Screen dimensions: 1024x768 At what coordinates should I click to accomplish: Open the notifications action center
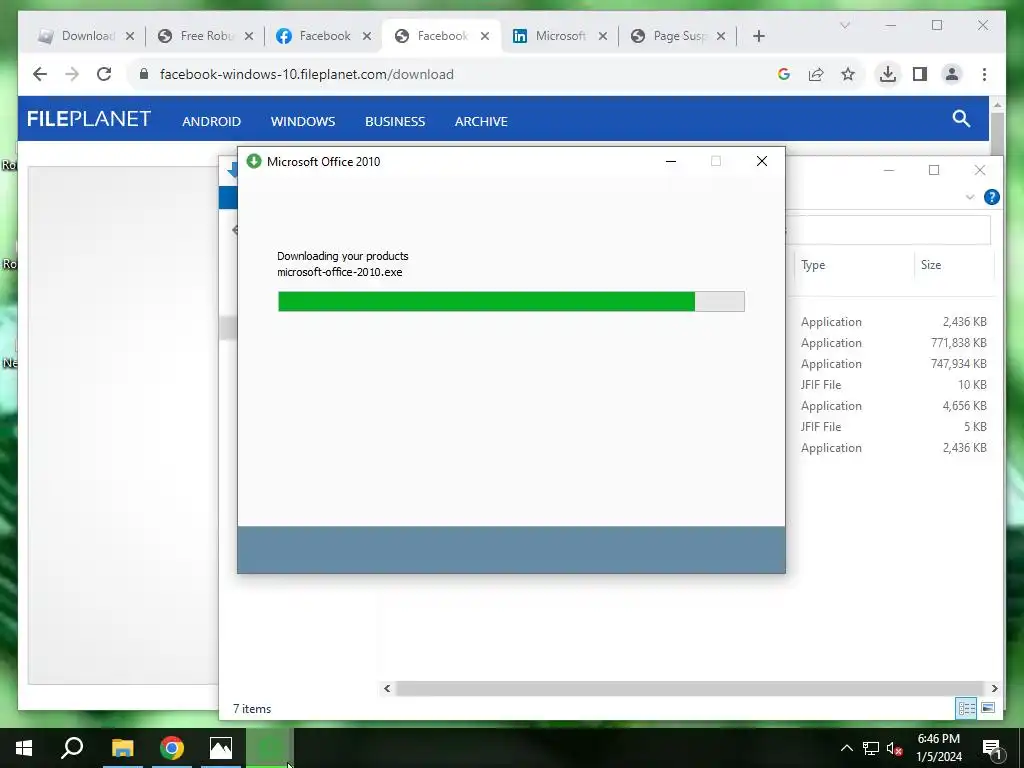(x=992, y=748)
